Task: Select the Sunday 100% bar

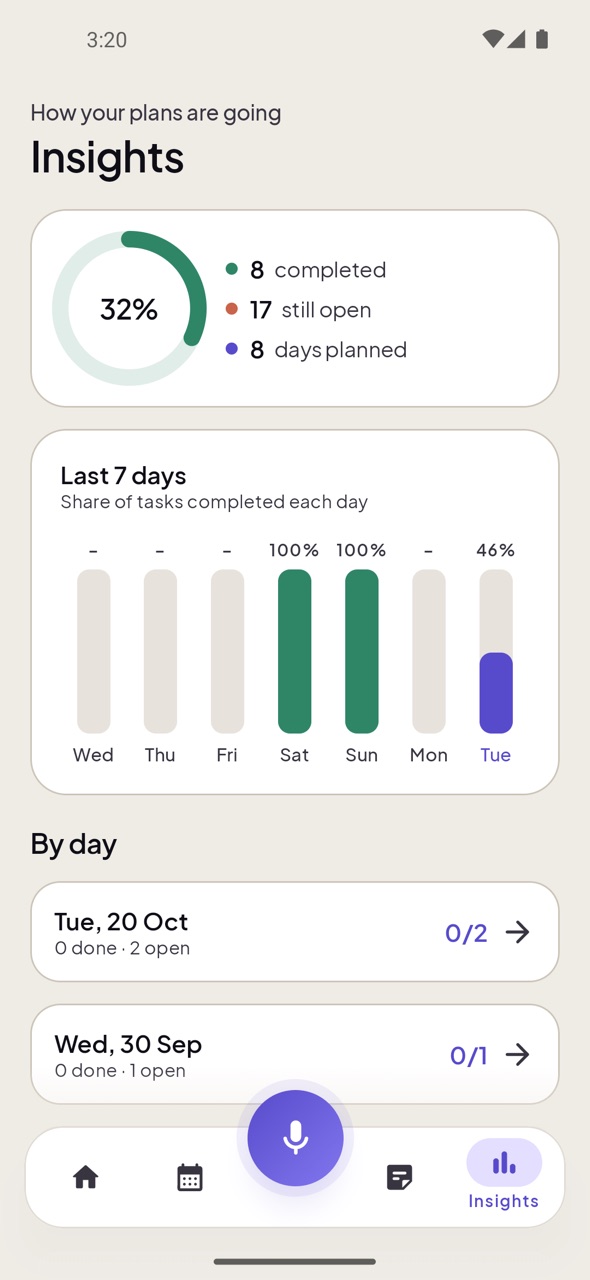Action: click(361, 651)
